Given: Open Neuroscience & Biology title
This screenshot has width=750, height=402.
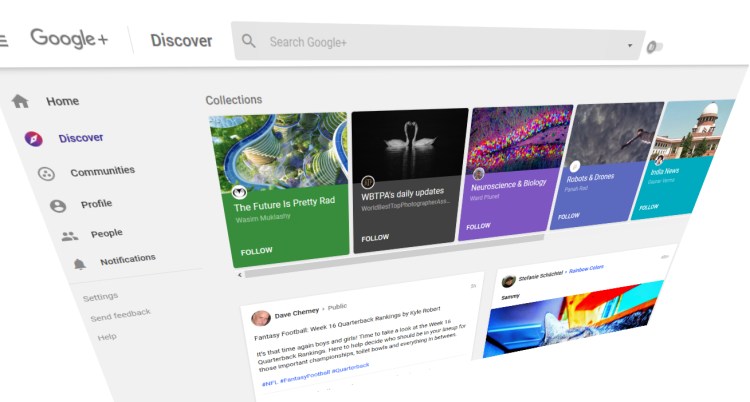Looking at the screenshot, I should coord(508,184).
